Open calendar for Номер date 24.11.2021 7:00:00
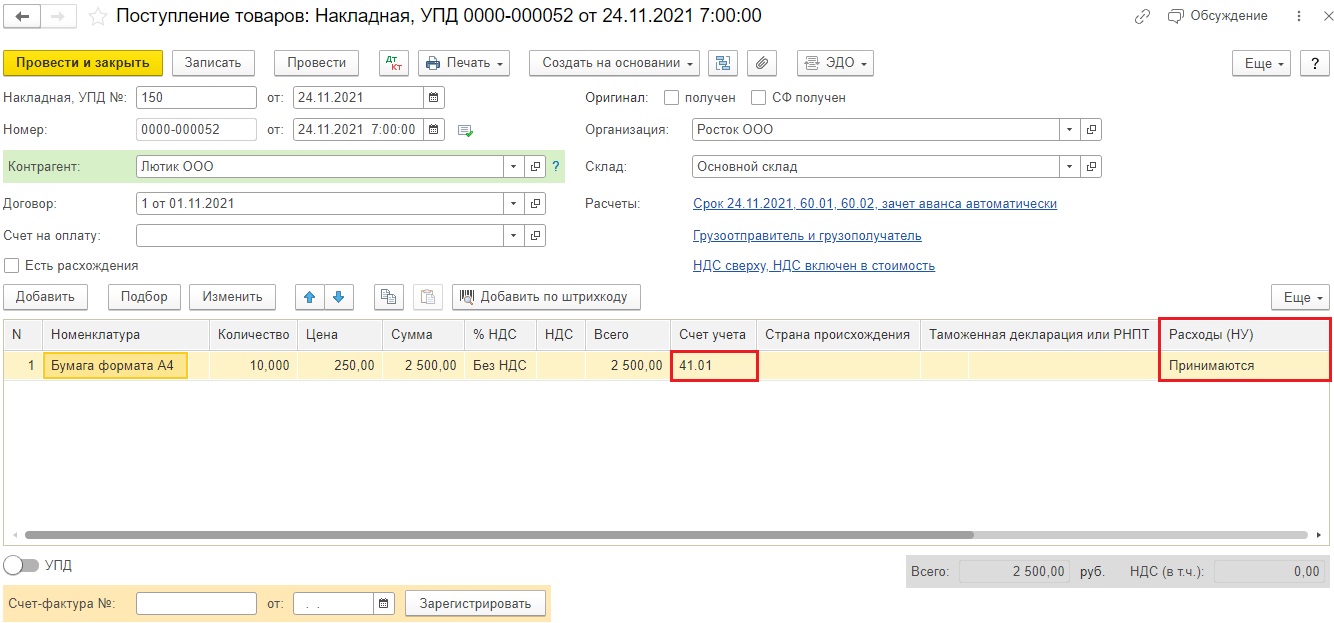Viewport: 1334px width, 623px height. tap(433, 130)
